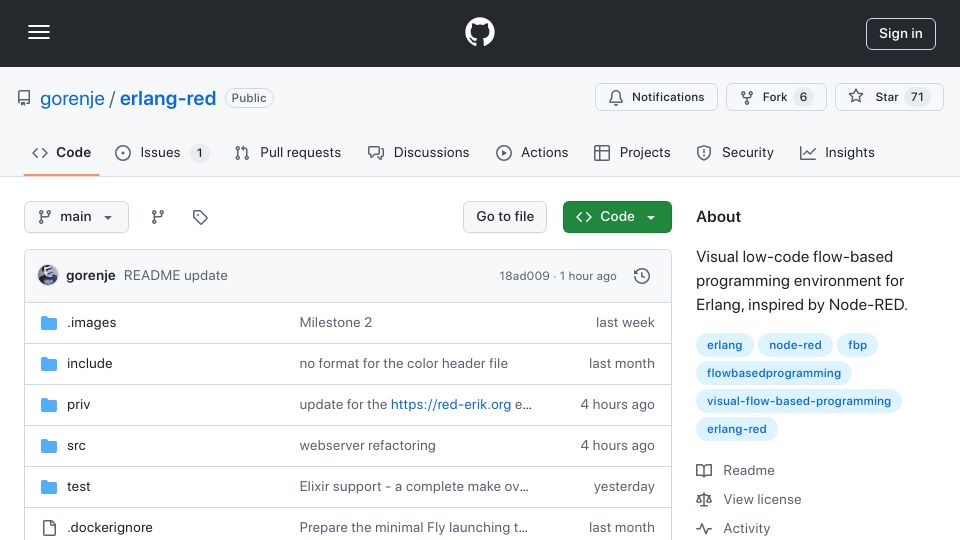The height and width of the screenshot is (540, 960).
Task: Open the Pull requests tab
Action: point(287,152)
